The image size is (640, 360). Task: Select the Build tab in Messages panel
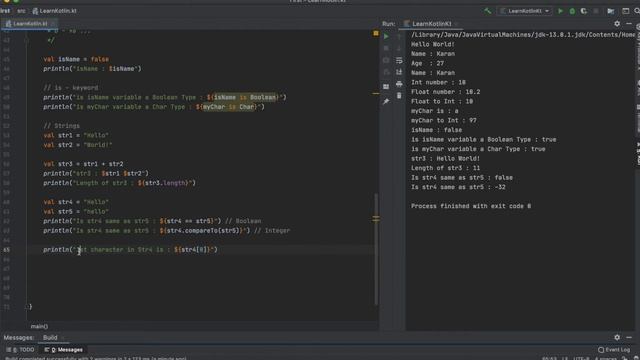pos(50,338)
